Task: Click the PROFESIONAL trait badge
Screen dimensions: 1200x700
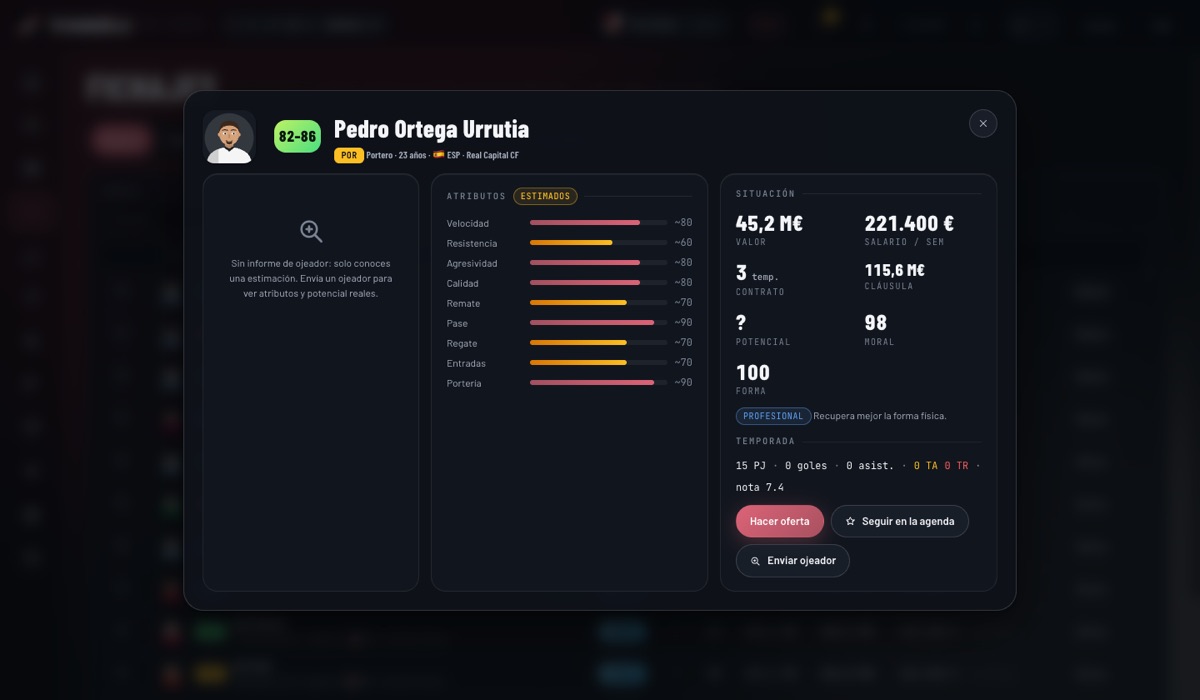Action: 773,416
